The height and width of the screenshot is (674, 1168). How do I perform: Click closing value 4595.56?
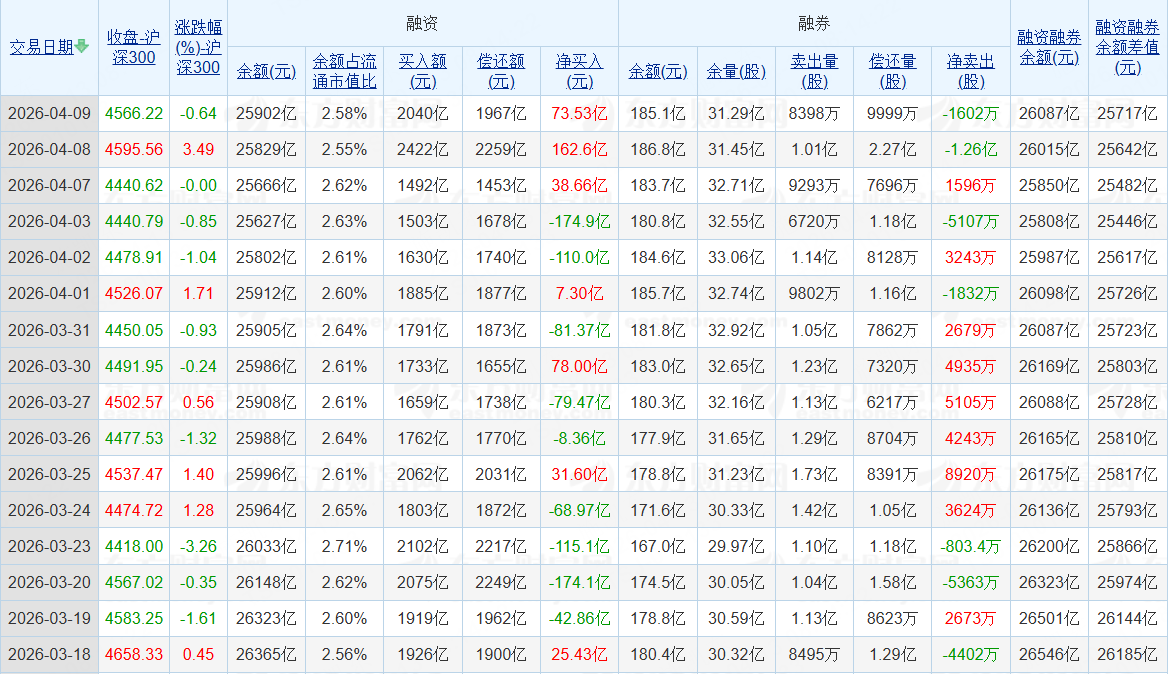click(x=134, y=150)
